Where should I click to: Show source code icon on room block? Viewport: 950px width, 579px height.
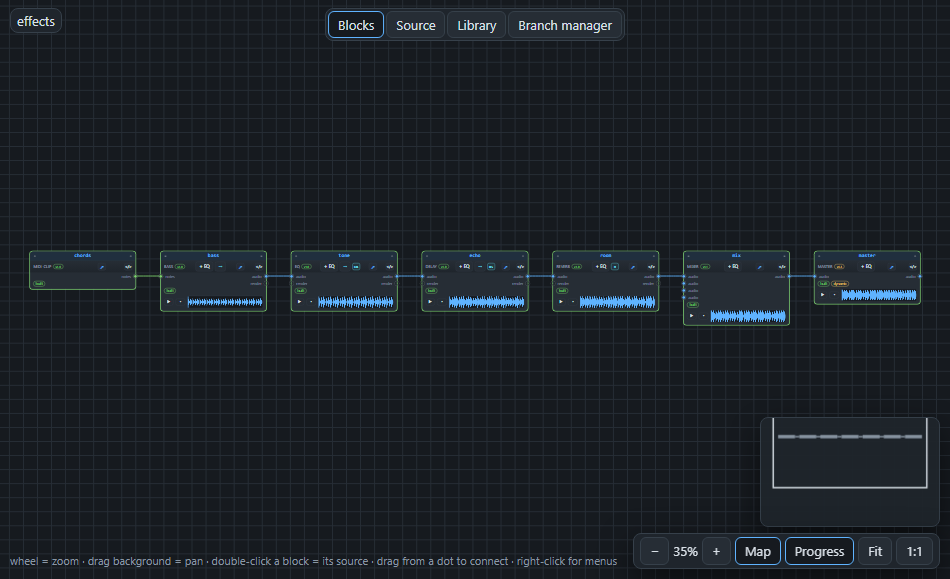(651, 266)
